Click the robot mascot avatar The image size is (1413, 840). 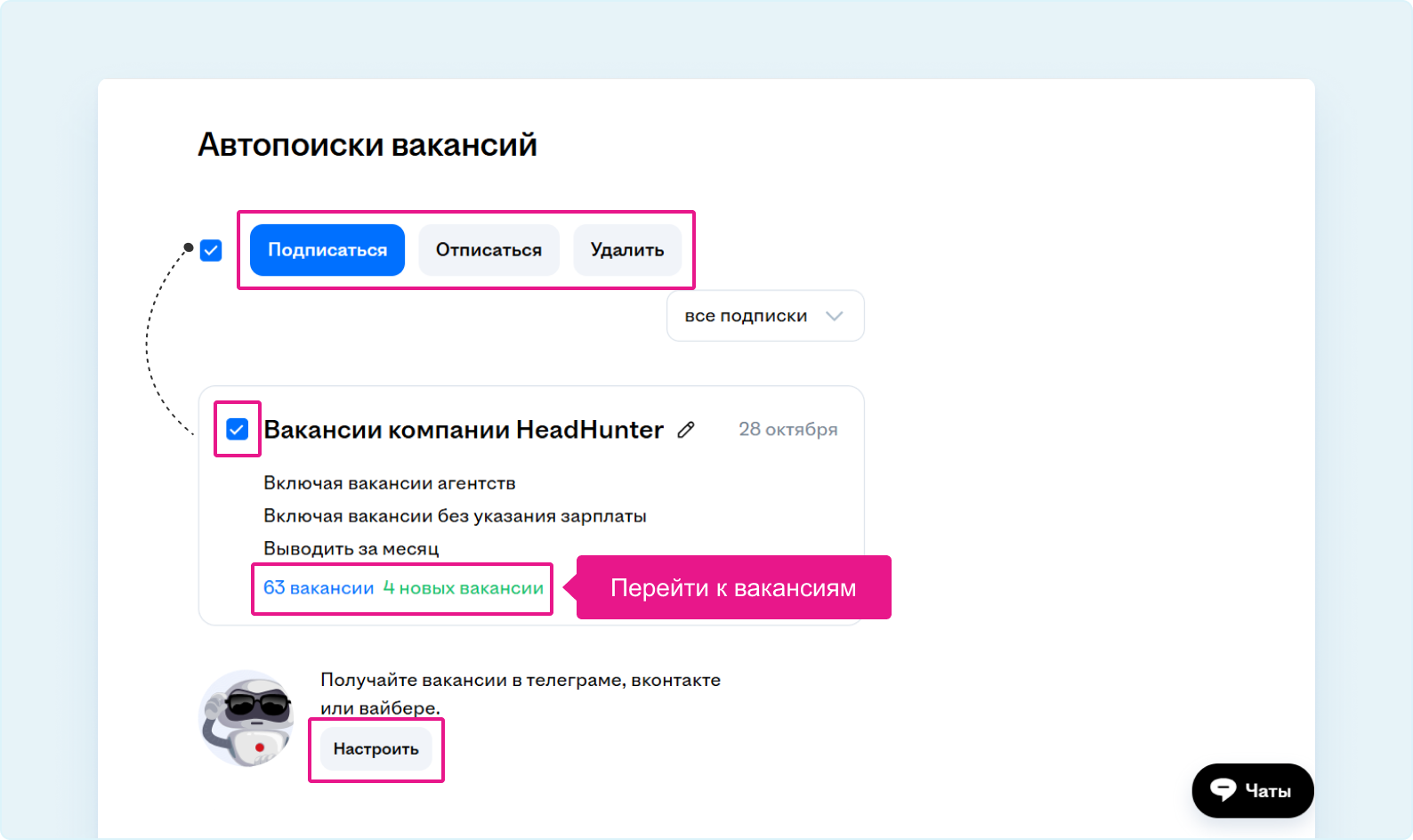(246, 718)
